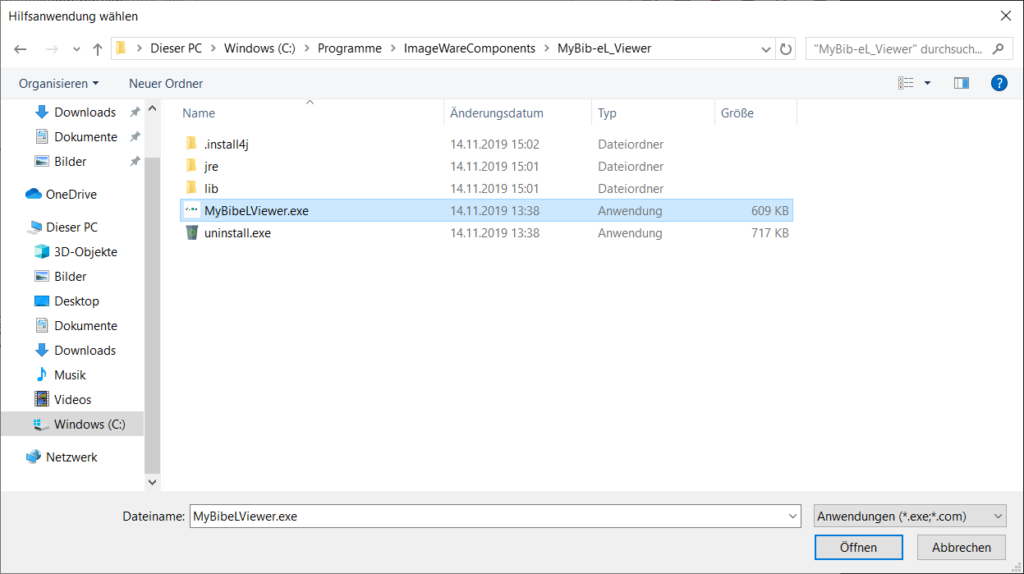The width and height of the screenshot is (1024, 574).
Task: Go back with the left arrow
Action: click(20, 49)
